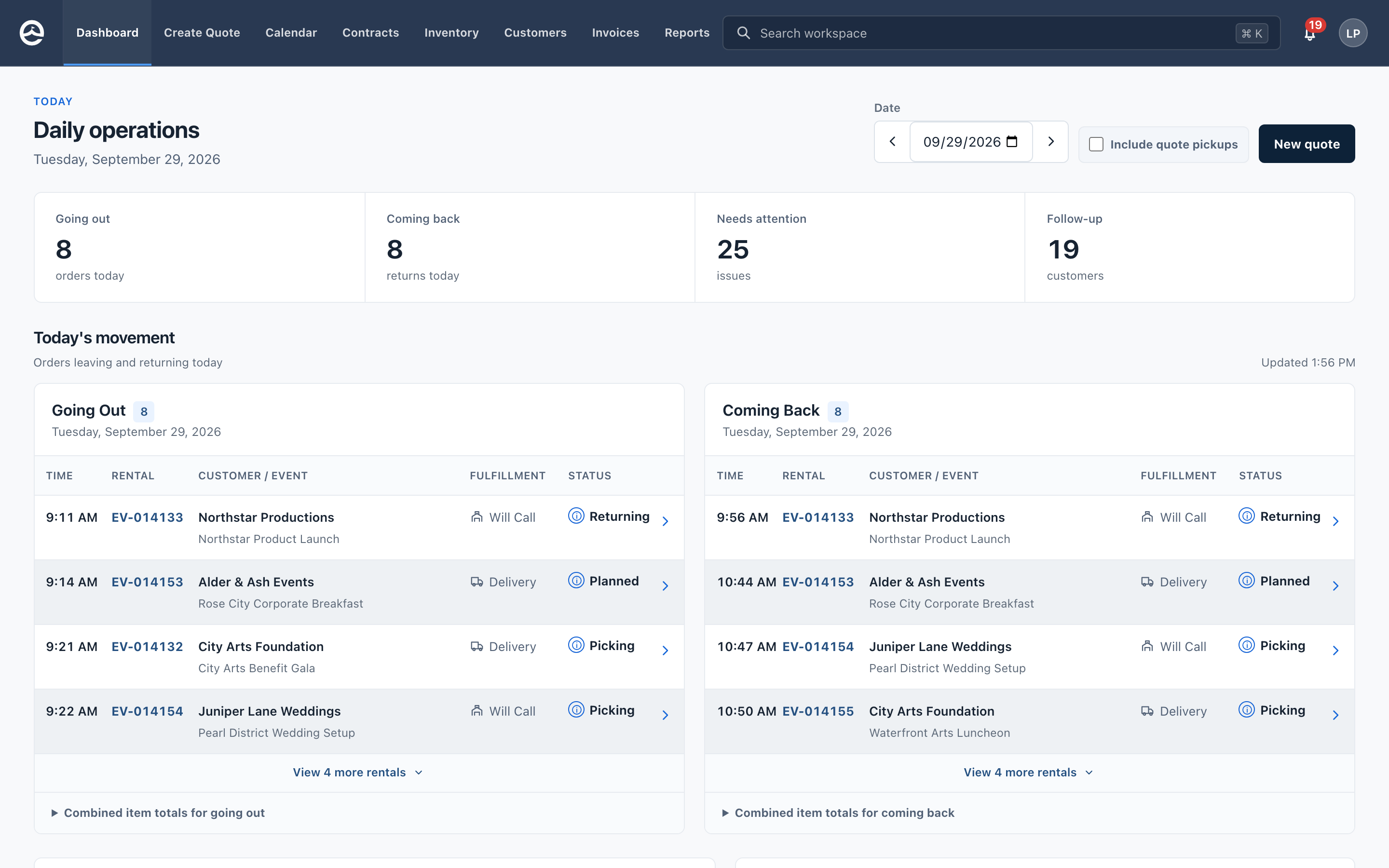Open rental EV-014155 link in Coming Back
1389x868 pixels.
click(x=818, y=711)
